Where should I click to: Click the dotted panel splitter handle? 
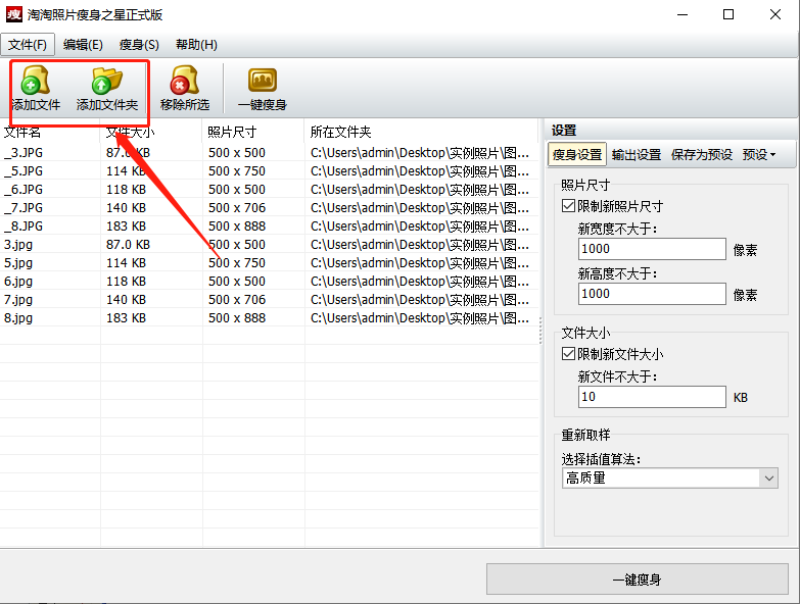pos(541,330)
